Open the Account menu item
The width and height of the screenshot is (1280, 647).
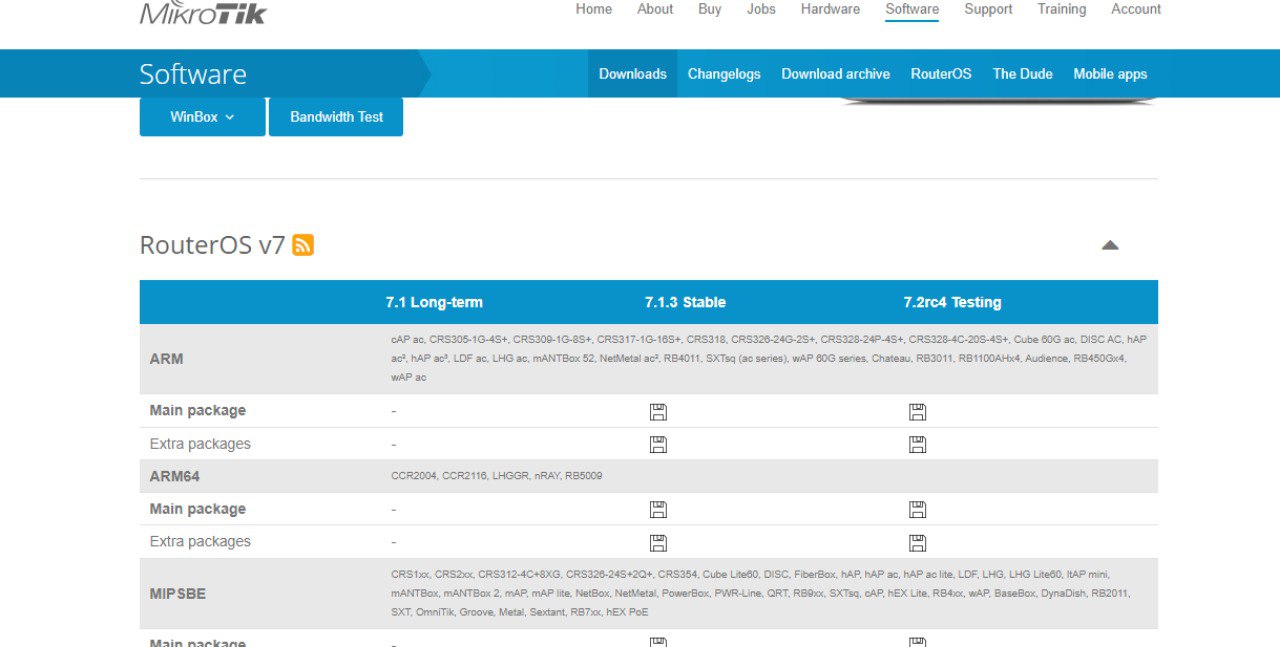1136,9
